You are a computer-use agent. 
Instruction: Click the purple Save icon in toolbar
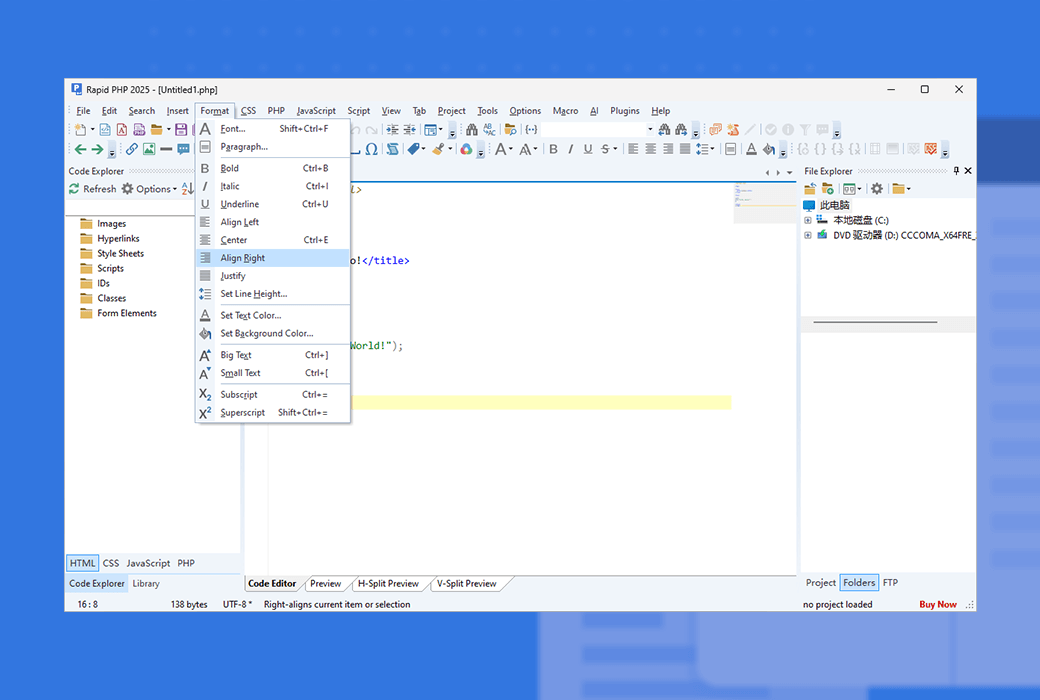tap(180, 129)
